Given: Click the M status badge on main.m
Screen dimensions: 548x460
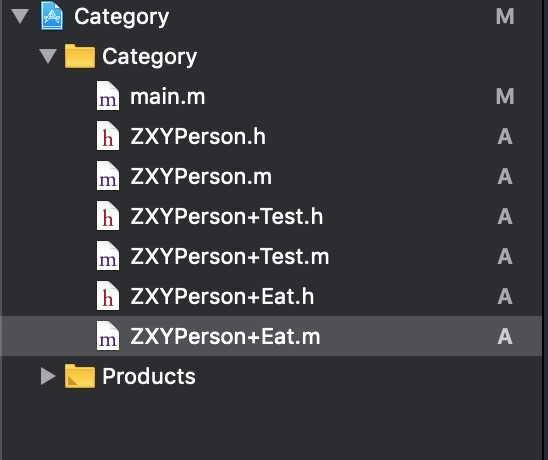Looking at the screenshot, I should (505, 96).
